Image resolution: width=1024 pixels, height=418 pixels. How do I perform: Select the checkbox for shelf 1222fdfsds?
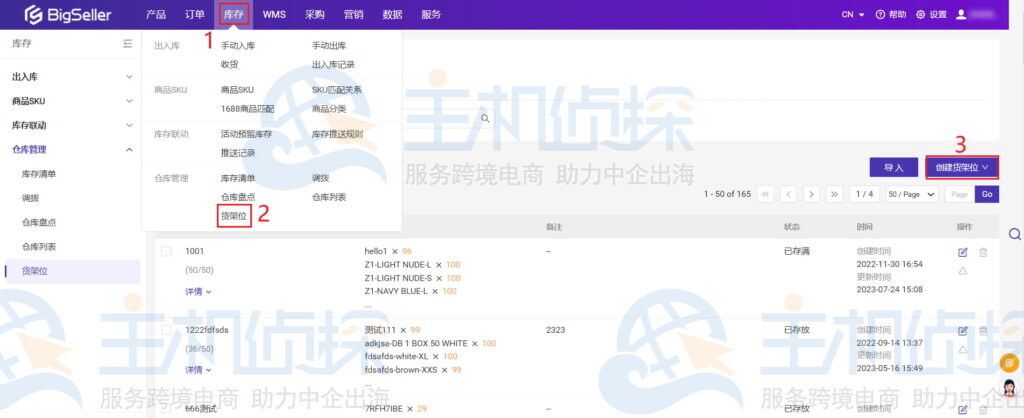pos(166,330)
